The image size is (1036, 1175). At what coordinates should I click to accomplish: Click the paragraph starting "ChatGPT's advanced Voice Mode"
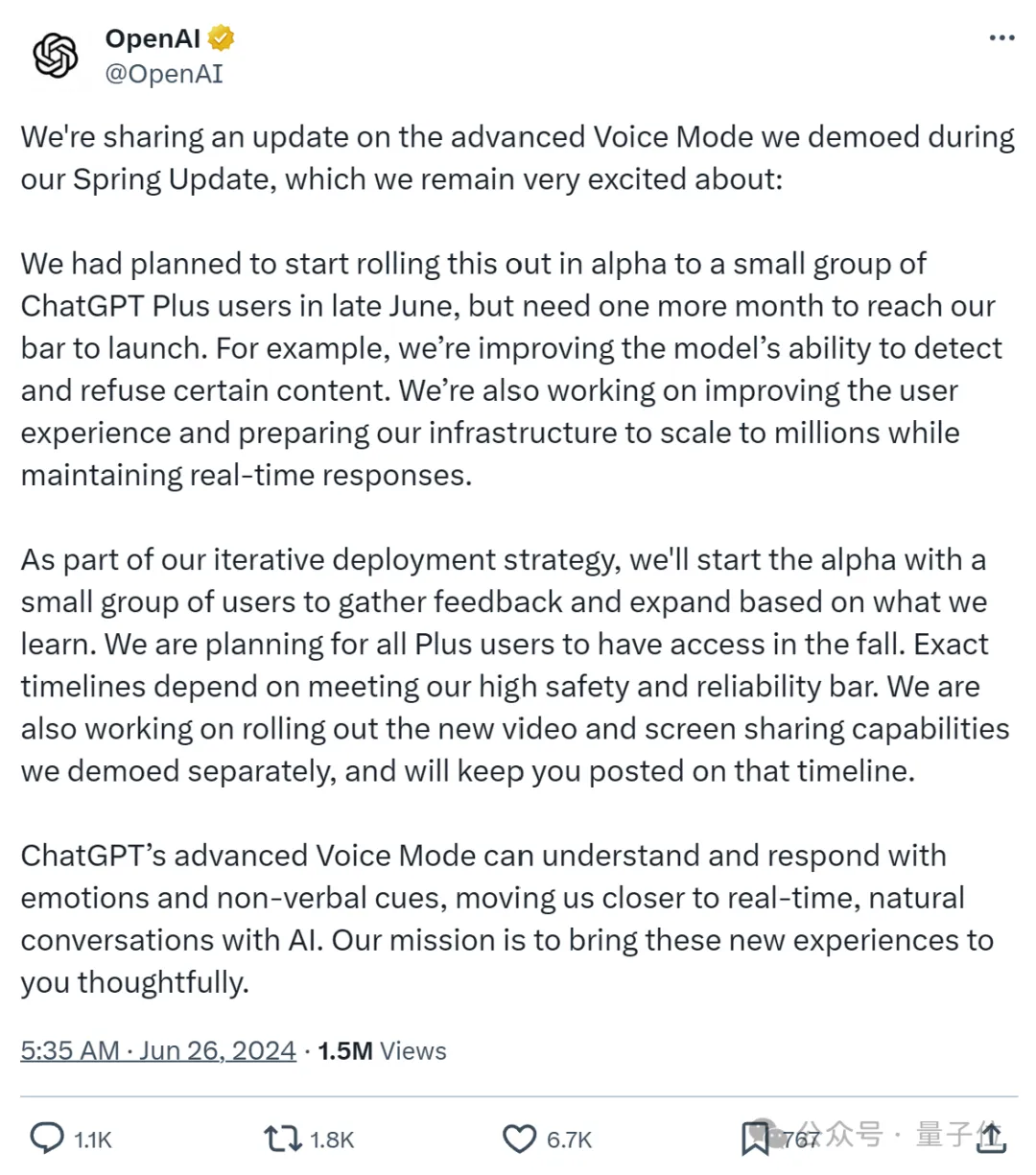(507, 918)
